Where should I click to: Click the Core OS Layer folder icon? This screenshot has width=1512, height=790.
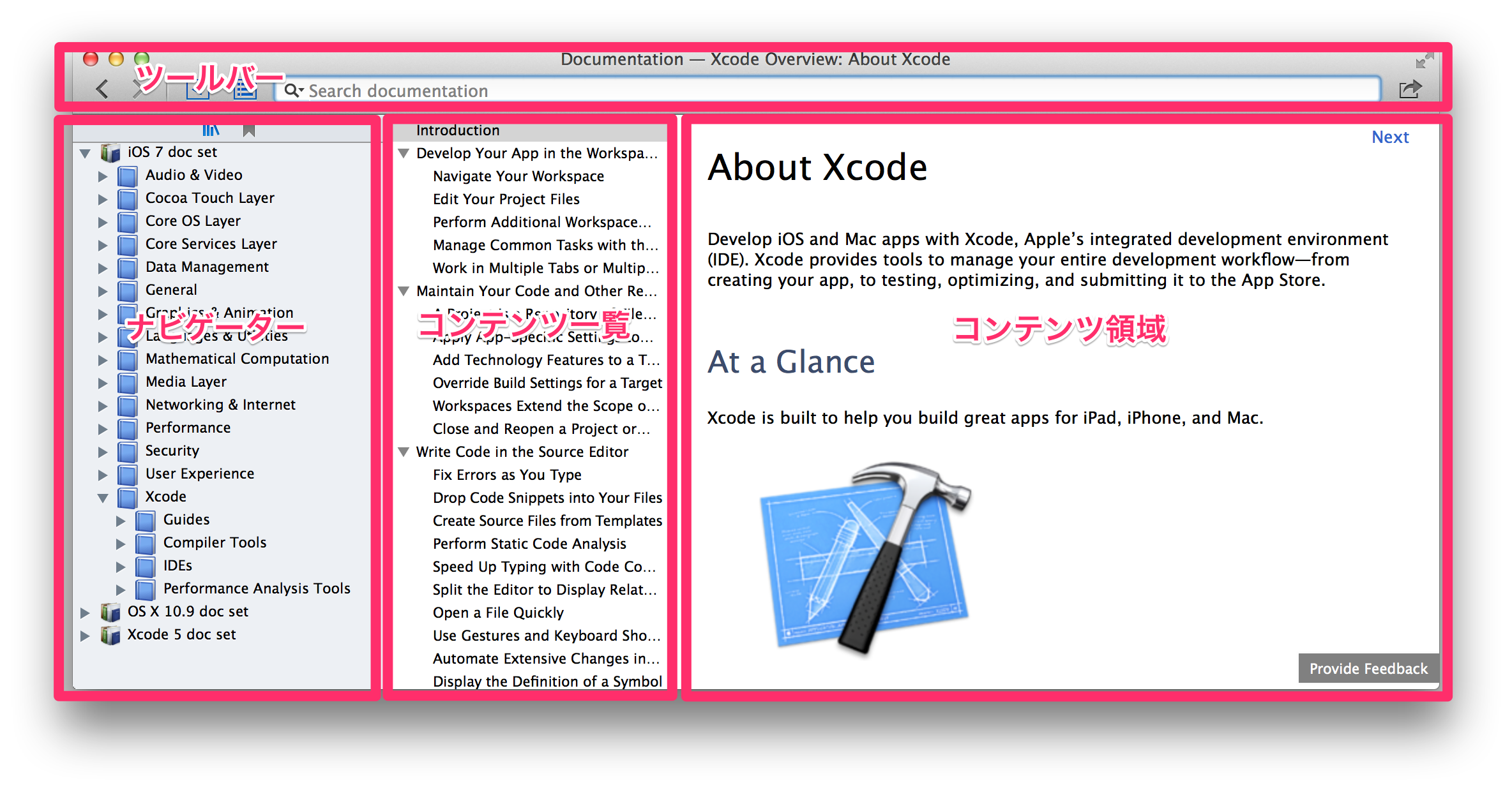128,221
